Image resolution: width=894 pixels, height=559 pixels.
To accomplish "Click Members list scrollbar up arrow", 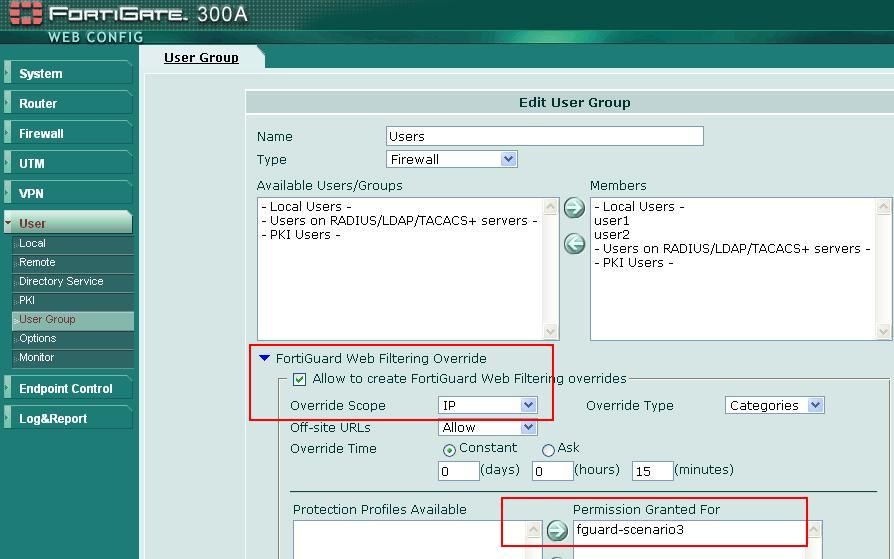I will coord(884,206).
